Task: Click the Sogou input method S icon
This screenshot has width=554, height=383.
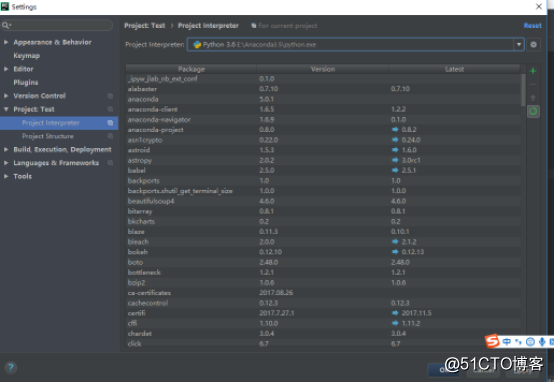Action: [x=492, y=341]
